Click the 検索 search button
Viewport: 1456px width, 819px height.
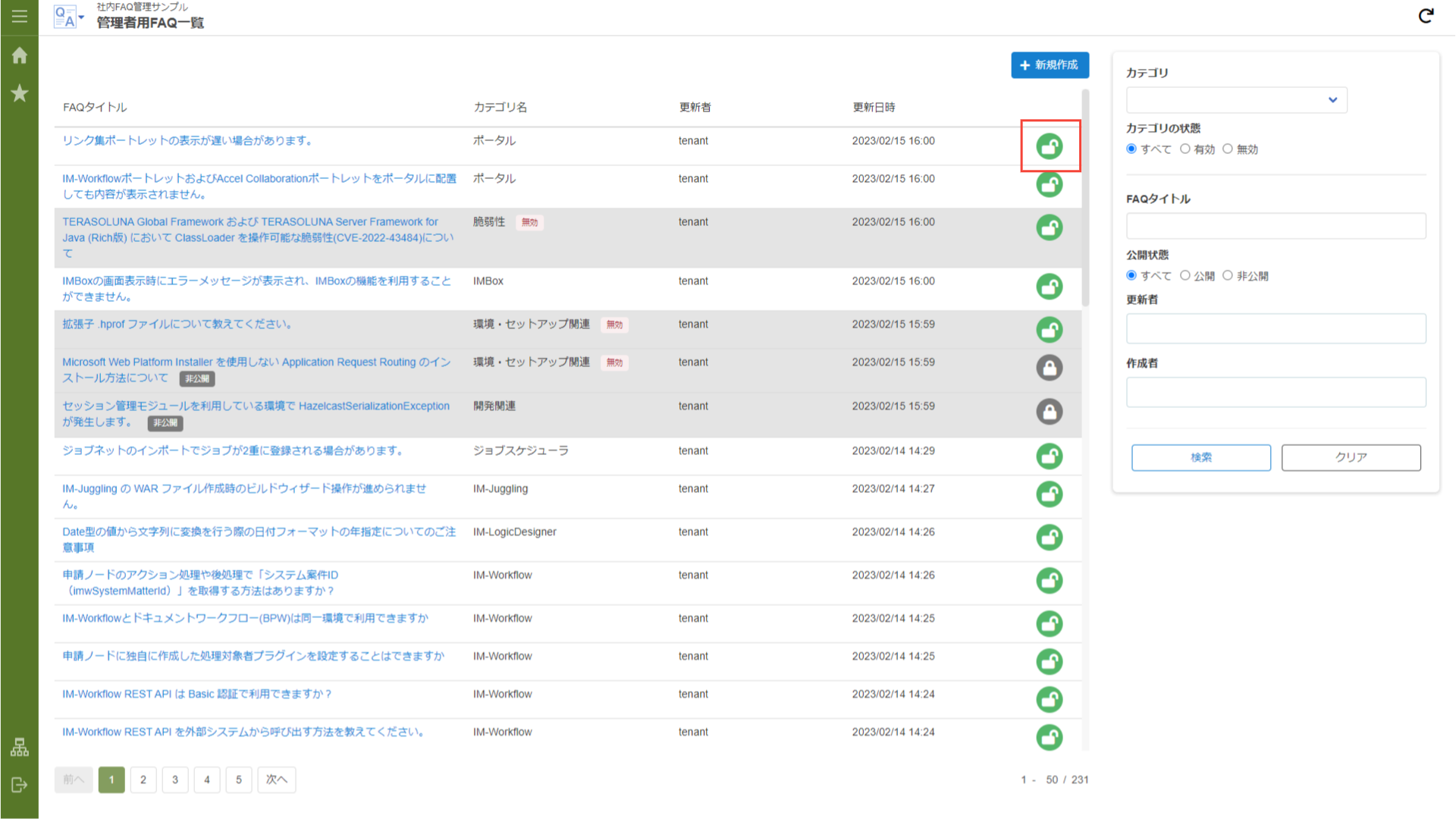pyautogui.click(x=1201, y=457)
